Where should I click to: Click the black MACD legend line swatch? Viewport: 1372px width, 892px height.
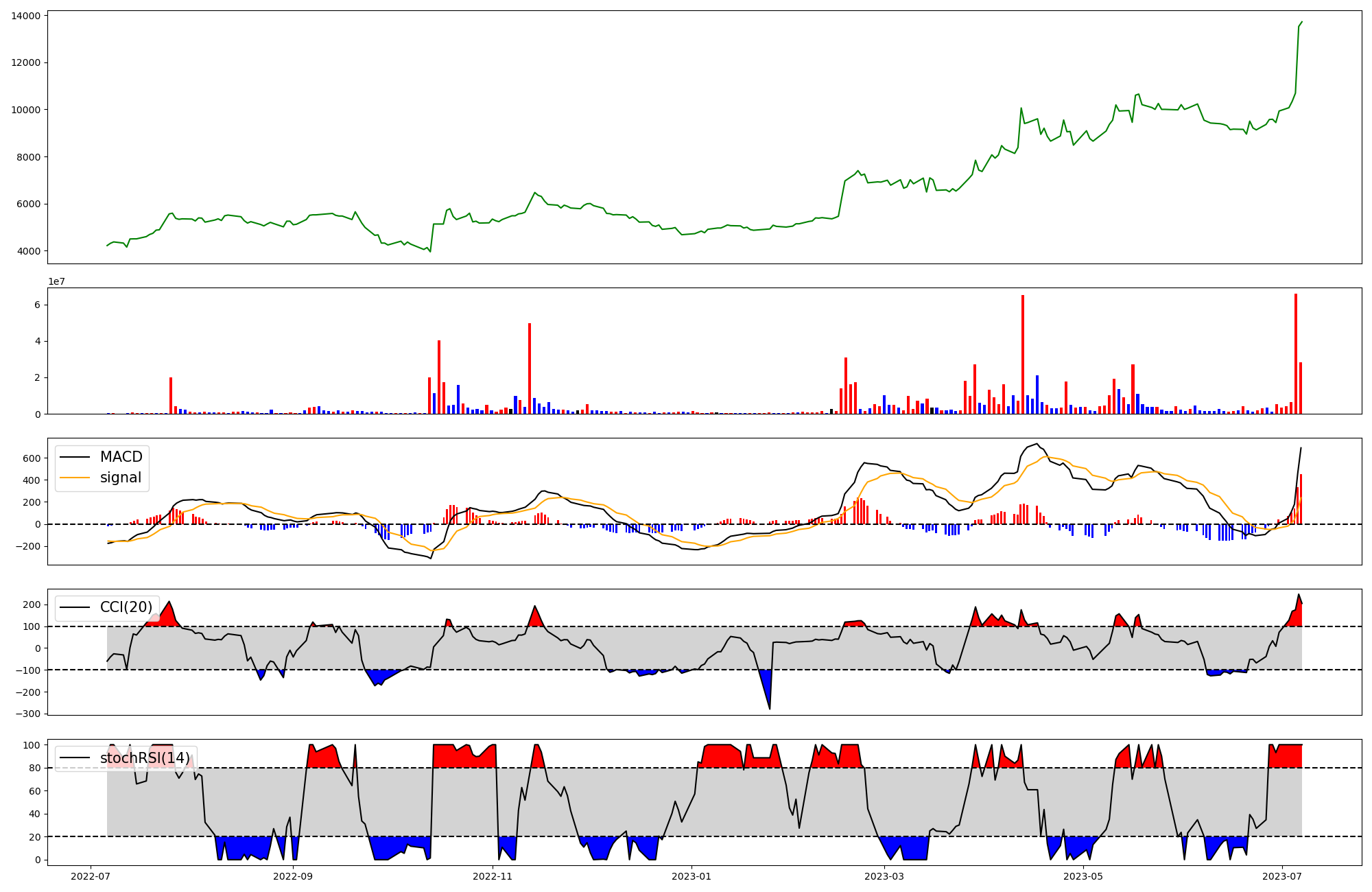(75, 457)
